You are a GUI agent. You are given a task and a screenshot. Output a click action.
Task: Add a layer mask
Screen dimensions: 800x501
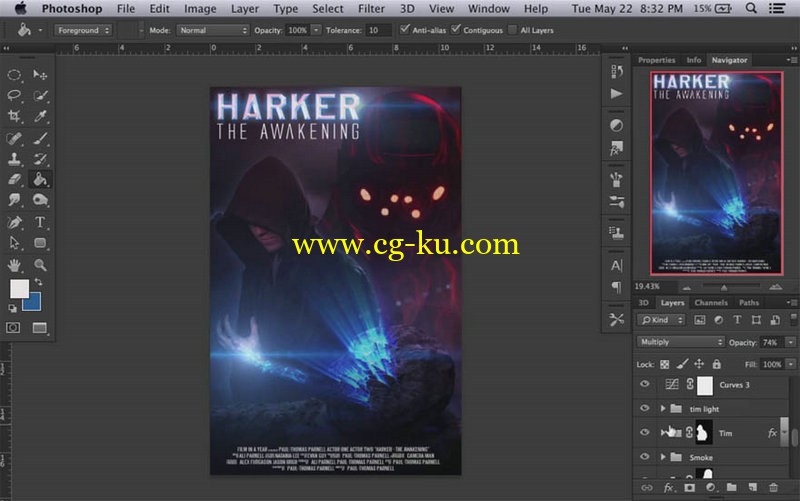689,488
